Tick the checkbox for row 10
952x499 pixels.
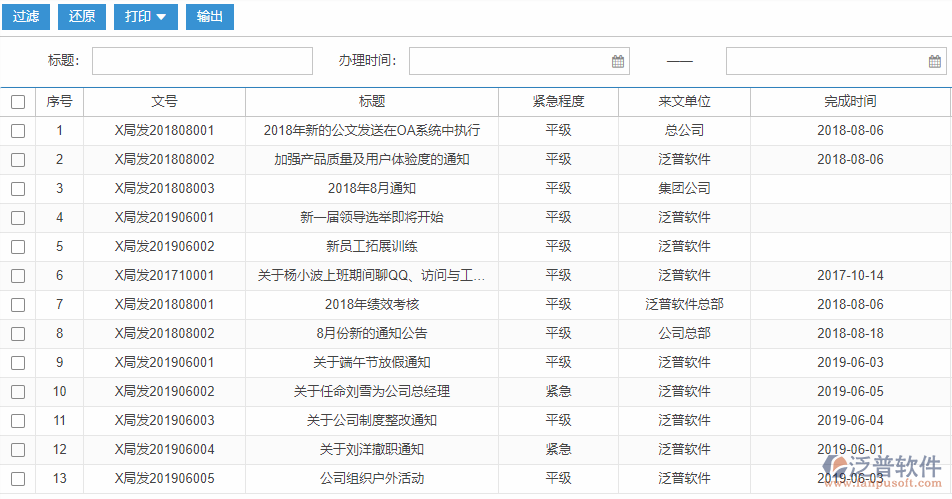click(x=18, y=391)
